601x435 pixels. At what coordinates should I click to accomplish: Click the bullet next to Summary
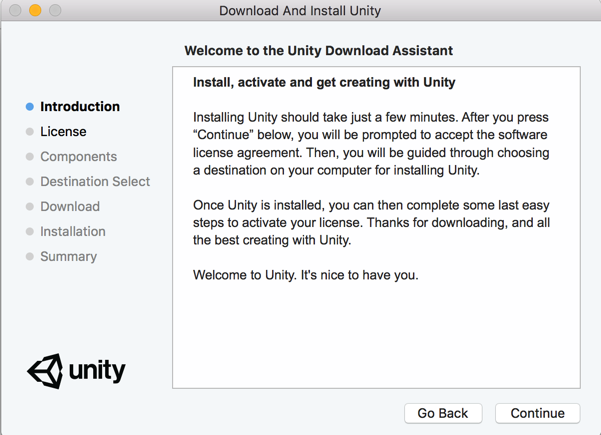coord(30,257)
